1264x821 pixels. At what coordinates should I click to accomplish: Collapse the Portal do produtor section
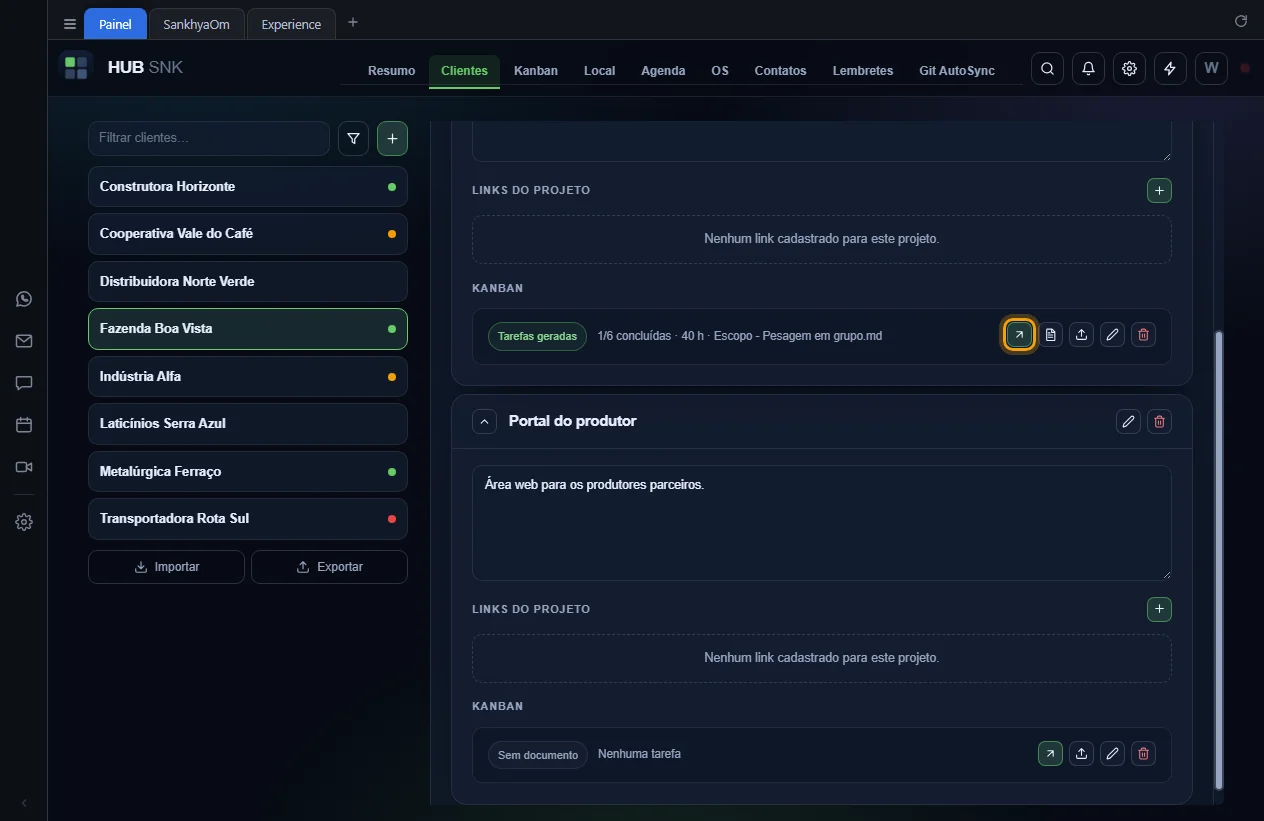[484, 422]
